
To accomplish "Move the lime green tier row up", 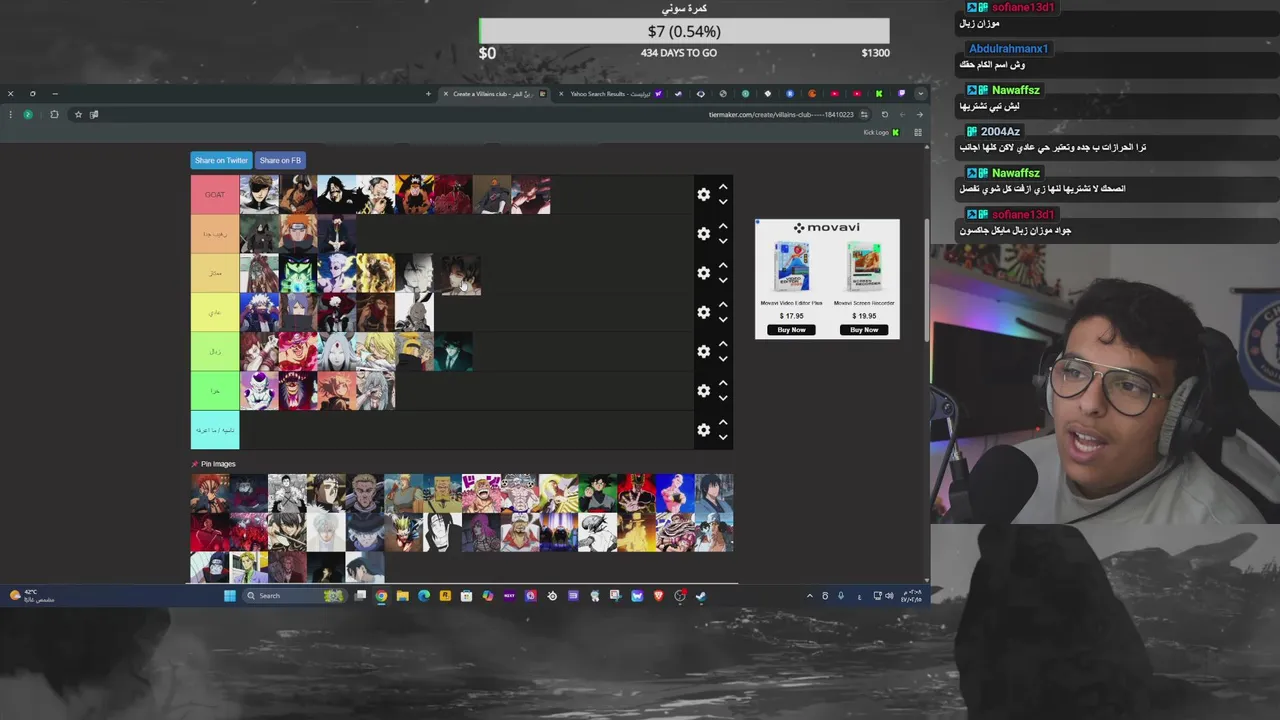I will point(723,343).
